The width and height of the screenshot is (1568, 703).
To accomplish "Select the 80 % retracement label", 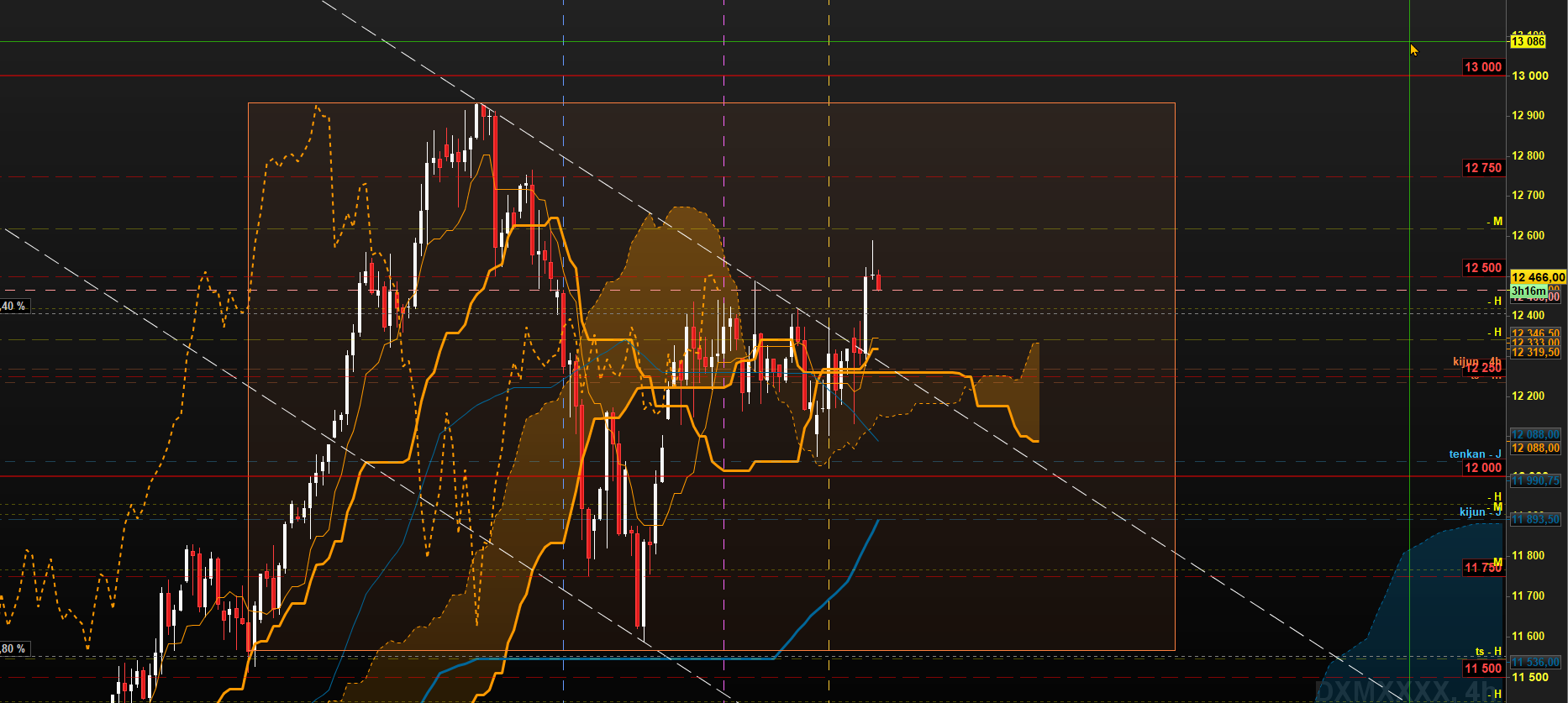I will (x=14, y=648).
